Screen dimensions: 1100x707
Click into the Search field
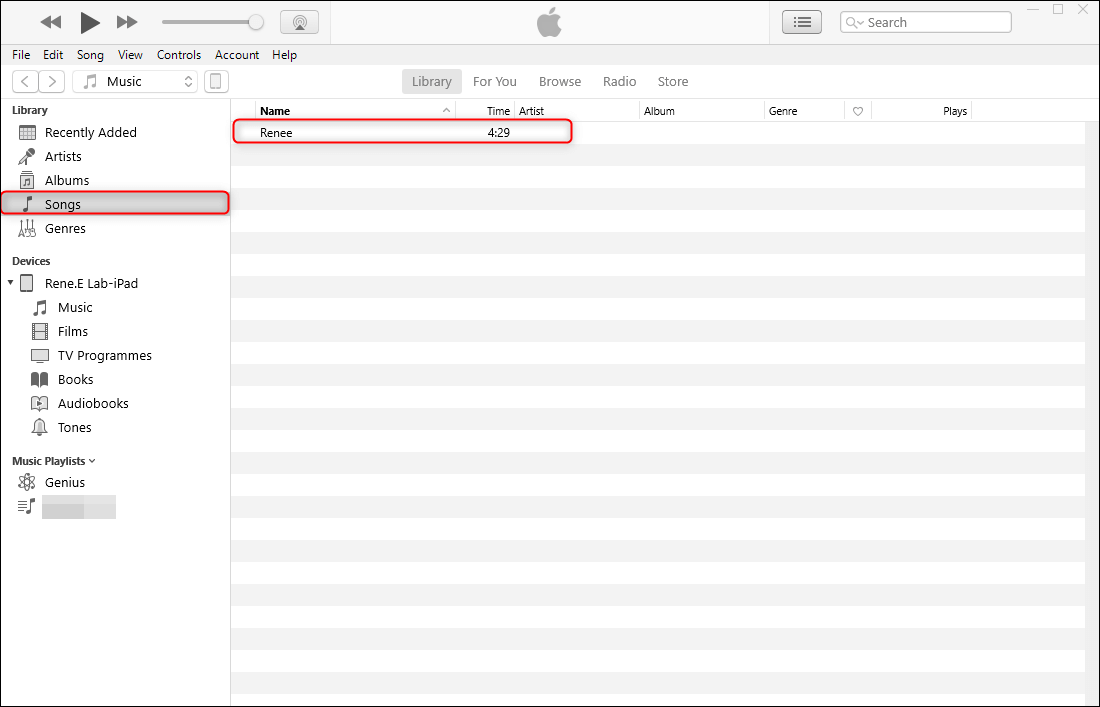(926, 22)
